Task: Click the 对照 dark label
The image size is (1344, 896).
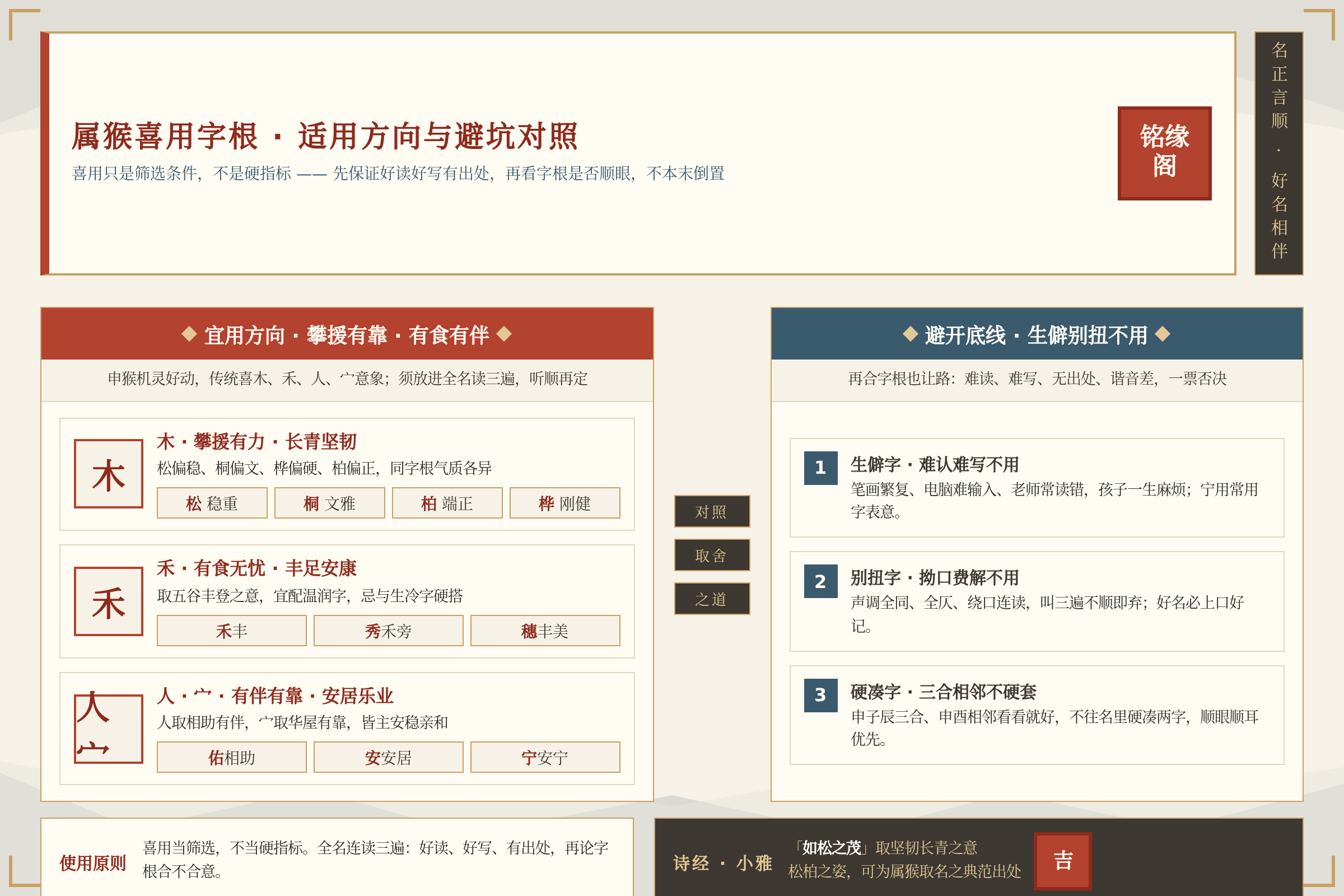Action: tap(712, 511)
